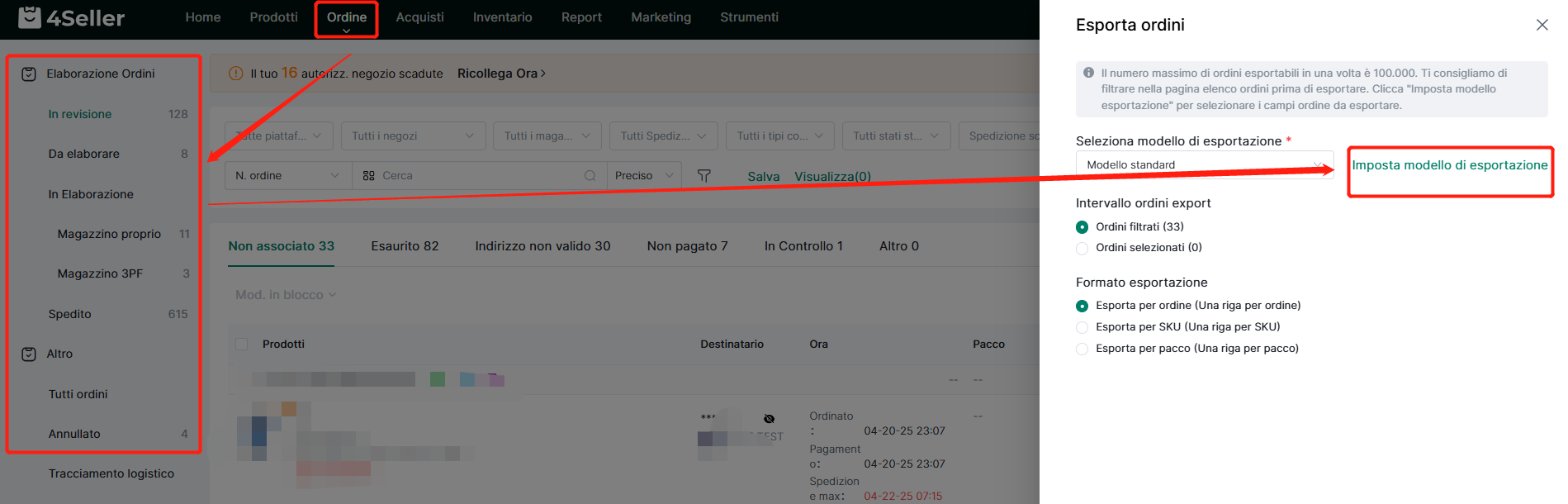
Task: Open the Report menu
Action: pos(581,17)
